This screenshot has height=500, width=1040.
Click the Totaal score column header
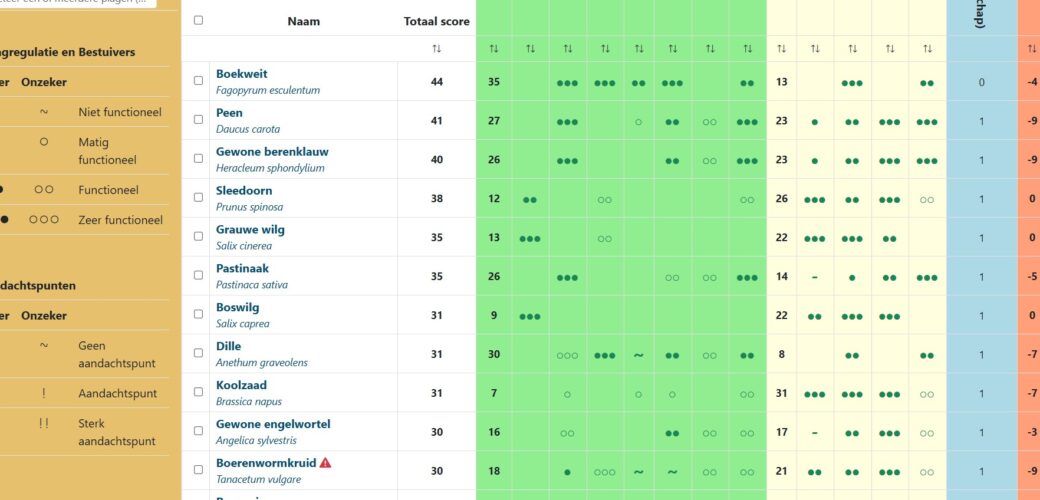[x=436, y=21]
